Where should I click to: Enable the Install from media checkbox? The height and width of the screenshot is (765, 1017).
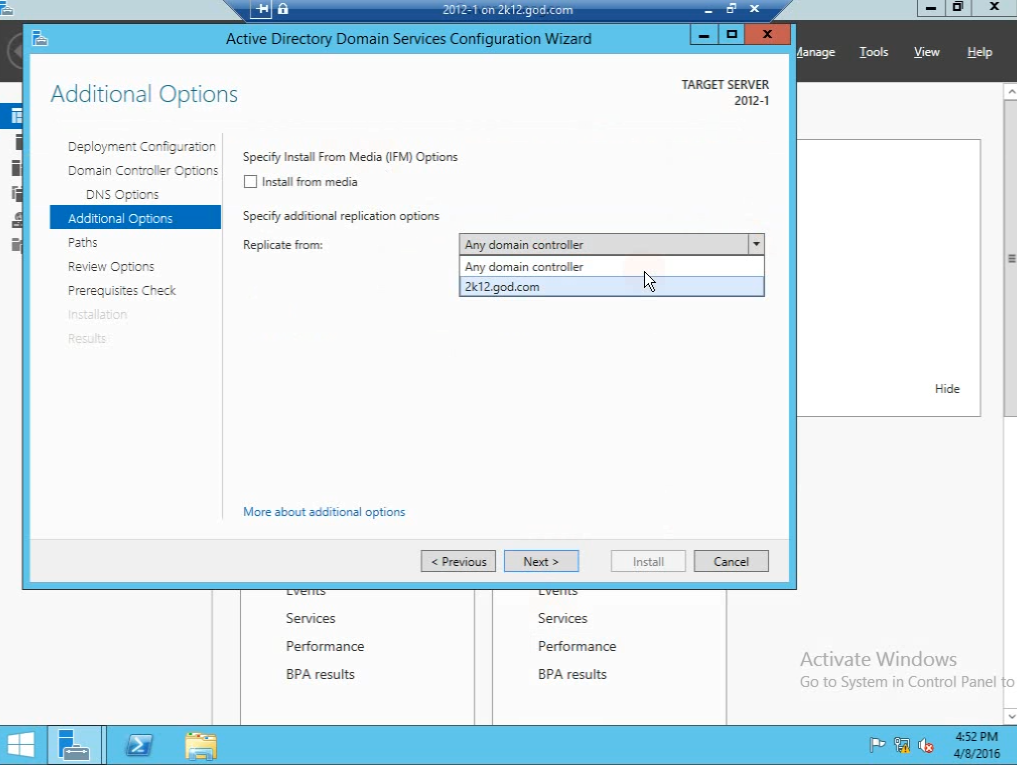point(250,182)
